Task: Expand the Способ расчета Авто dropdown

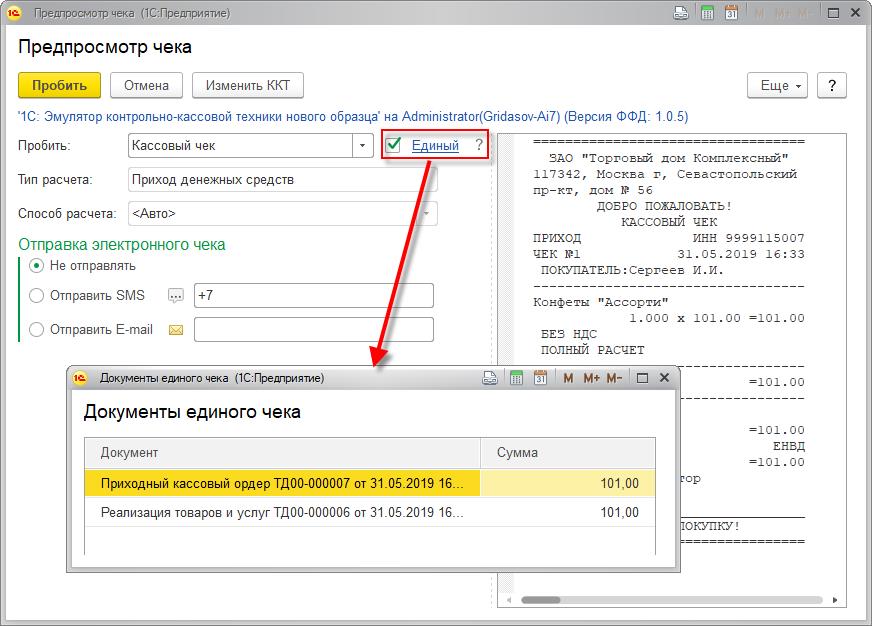Action: pyautogui.click(x=427, y=213)
